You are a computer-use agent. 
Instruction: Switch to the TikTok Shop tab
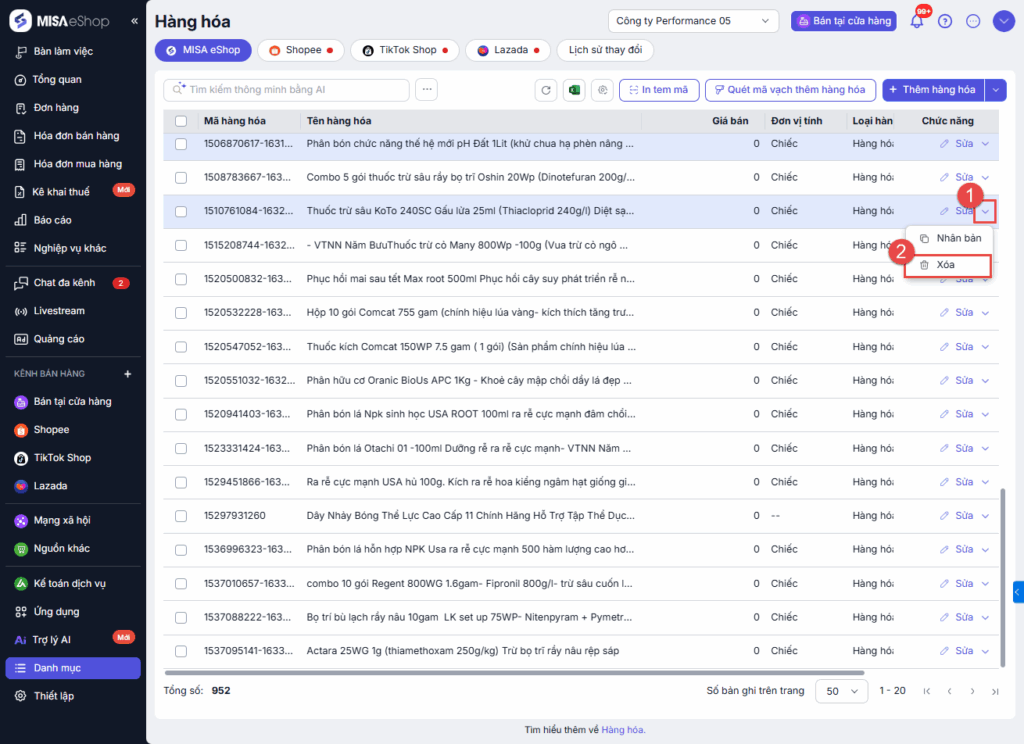(x=405, y=50)
